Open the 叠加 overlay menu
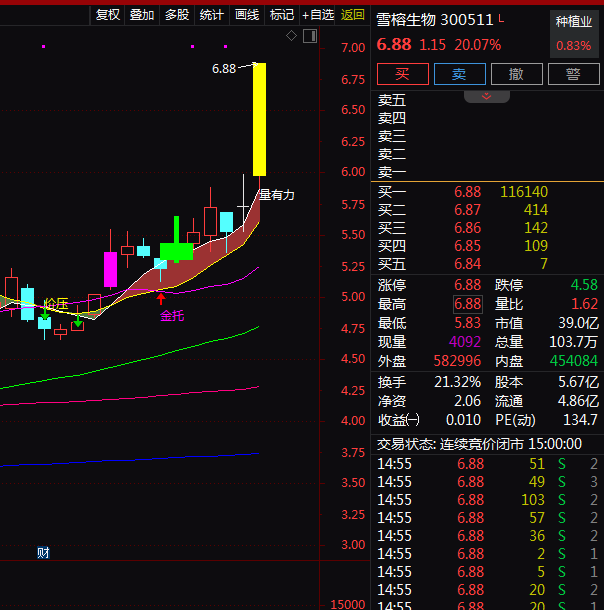 click(142, 14)
